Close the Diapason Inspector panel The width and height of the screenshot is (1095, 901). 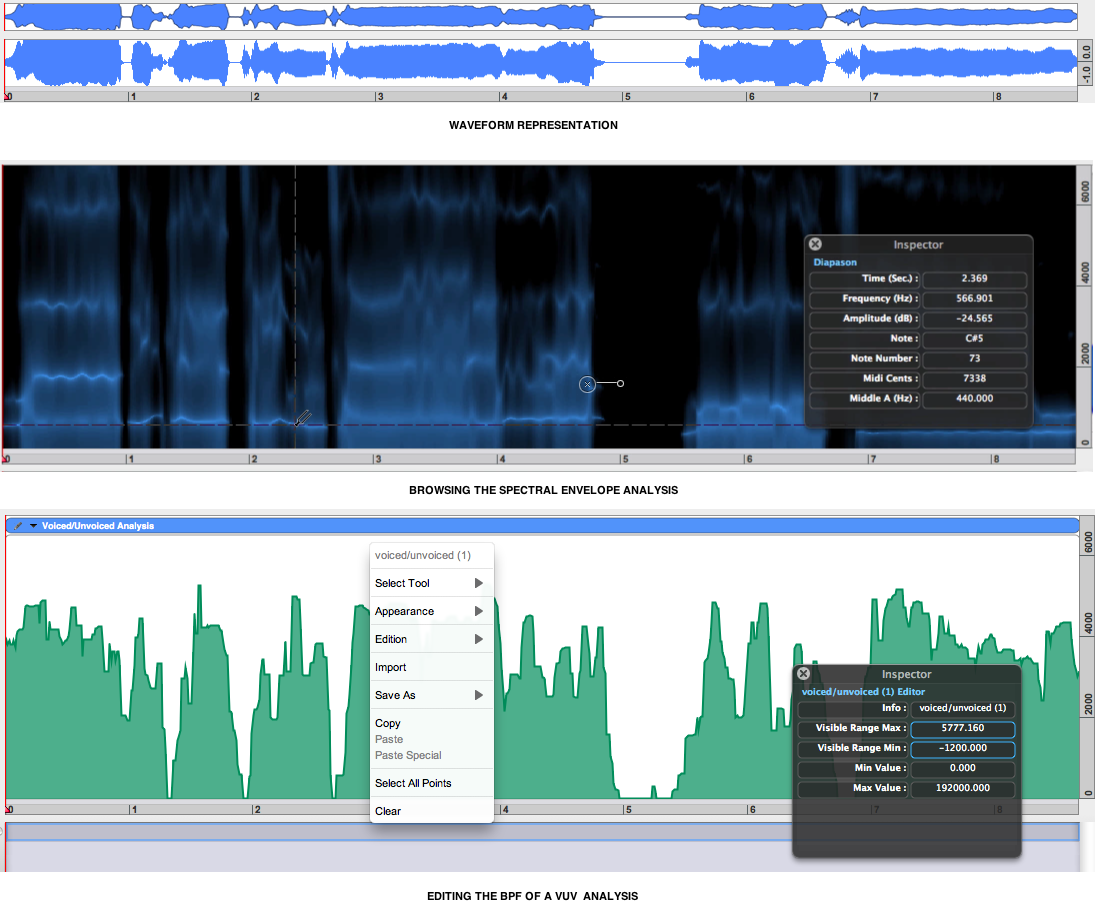tap(815, 244)
